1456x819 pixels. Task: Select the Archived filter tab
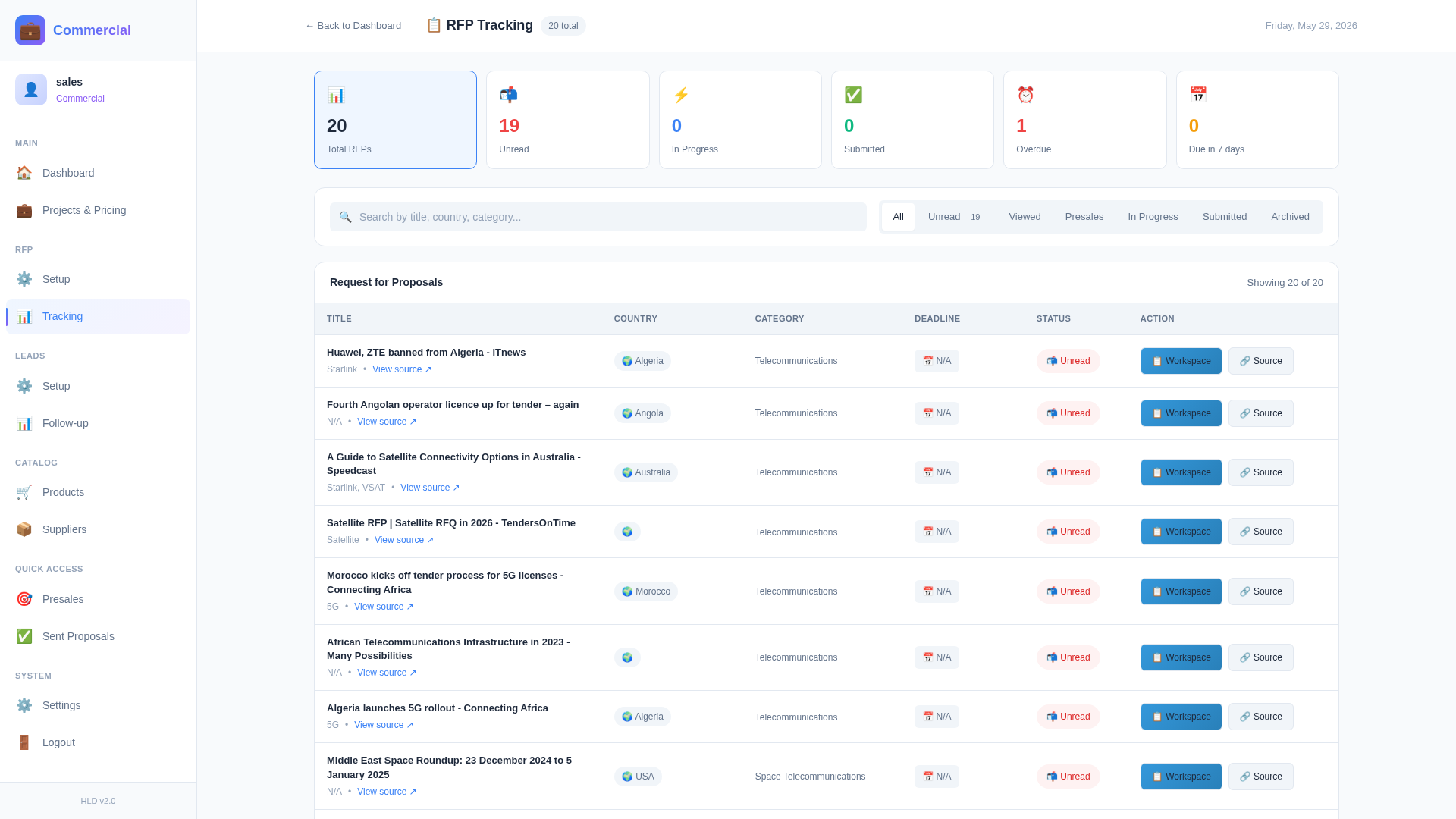(1290, 217)
